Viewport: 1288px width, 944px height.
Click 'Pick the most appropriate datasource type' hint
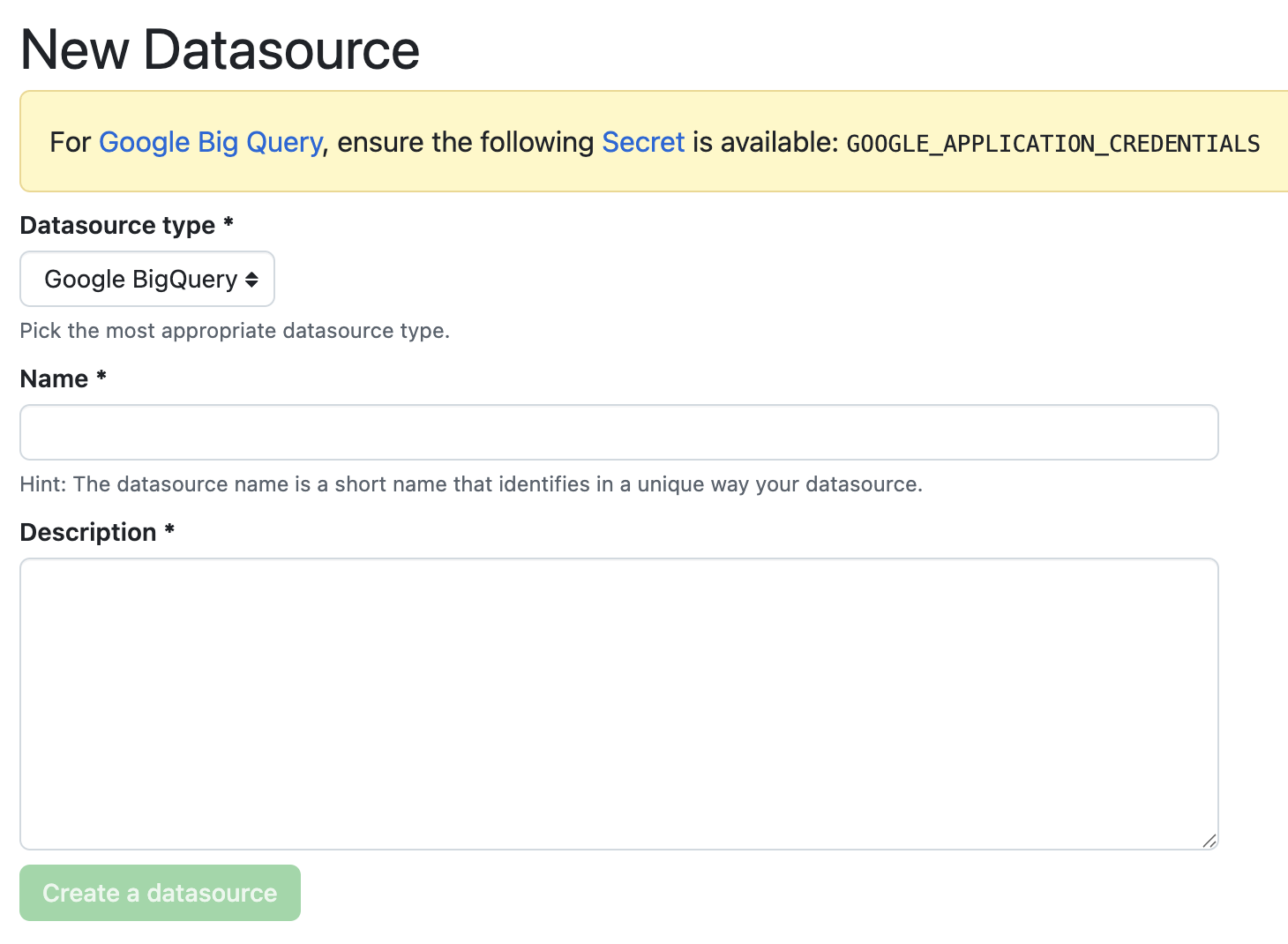pos(235,331)
